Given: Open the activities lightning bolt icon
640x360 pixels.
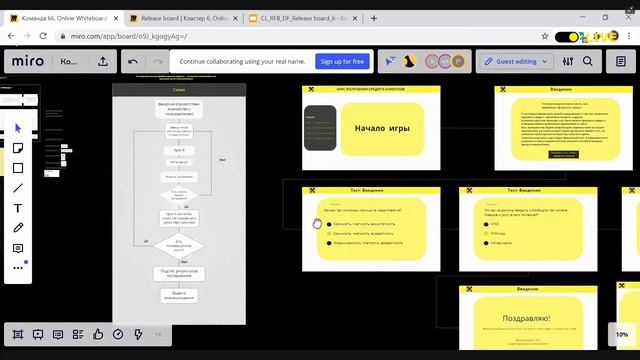Looking at the screenshot, I should point(138,335).
